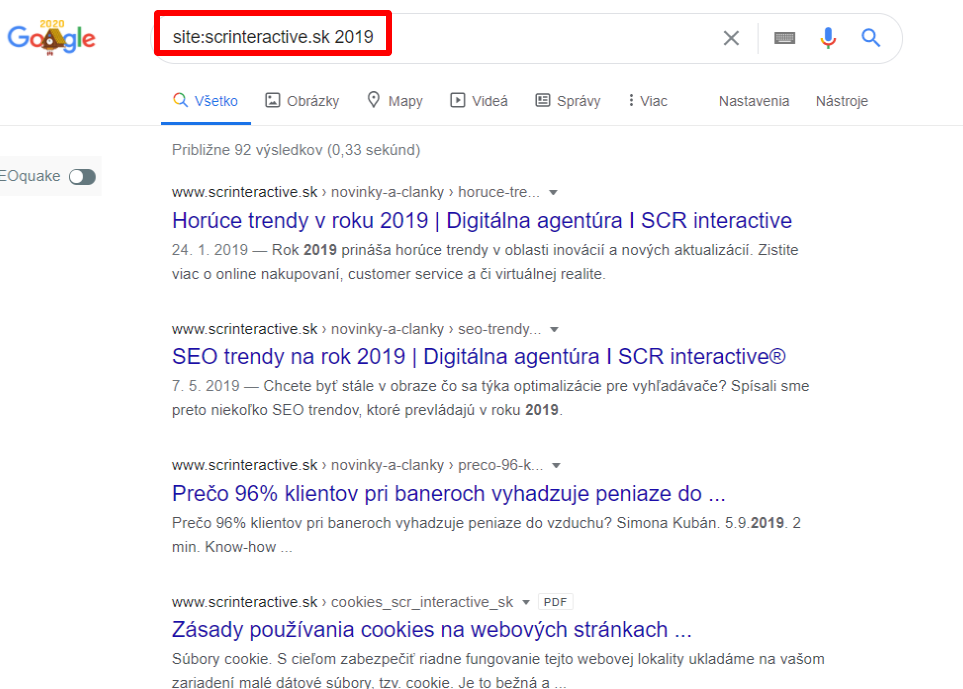963x689 pixels.
Task: Expand the arrow beside the seo-trendy... URL
Action: pyautogui.click(x=555, y=330)
